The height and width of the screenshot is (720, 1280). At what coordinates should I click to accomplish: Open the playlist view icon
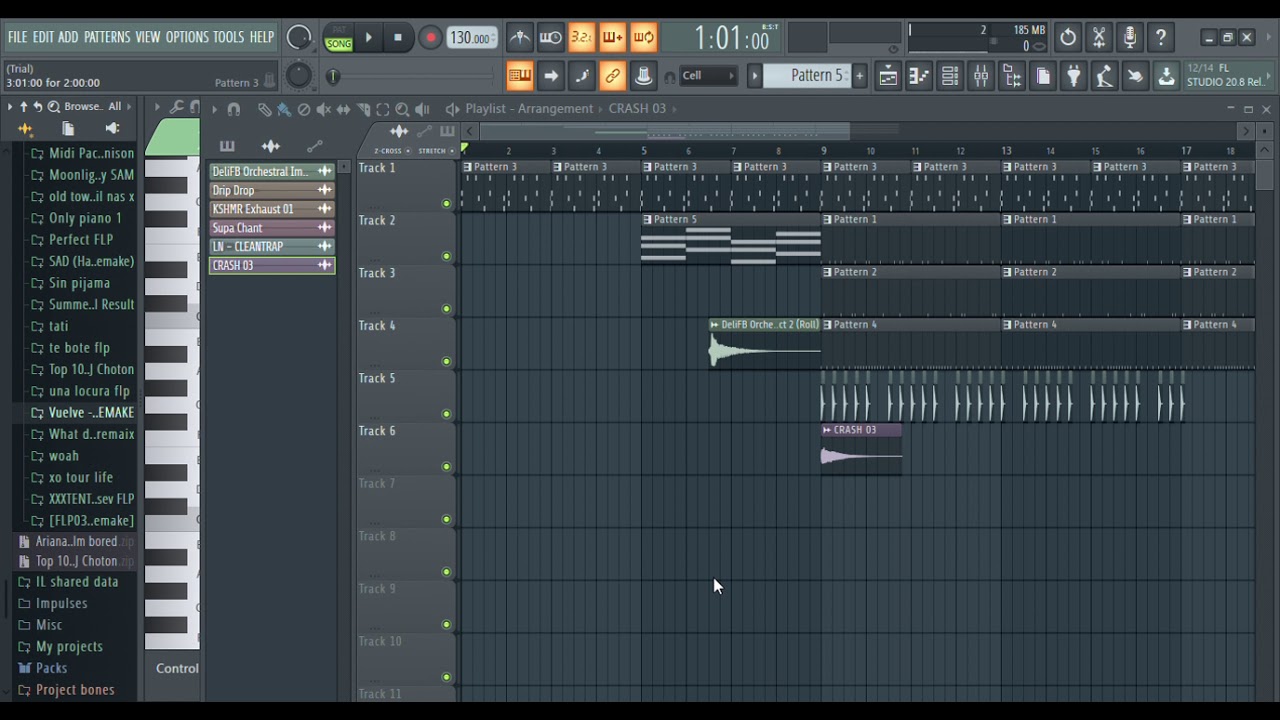887,76
